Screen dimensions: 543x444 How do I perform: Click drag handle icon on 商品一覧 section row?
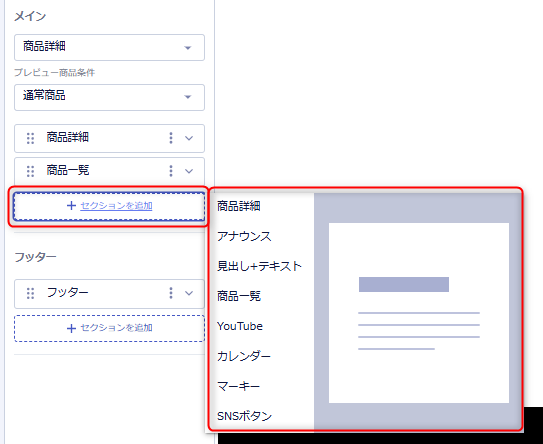coord(30,171)
